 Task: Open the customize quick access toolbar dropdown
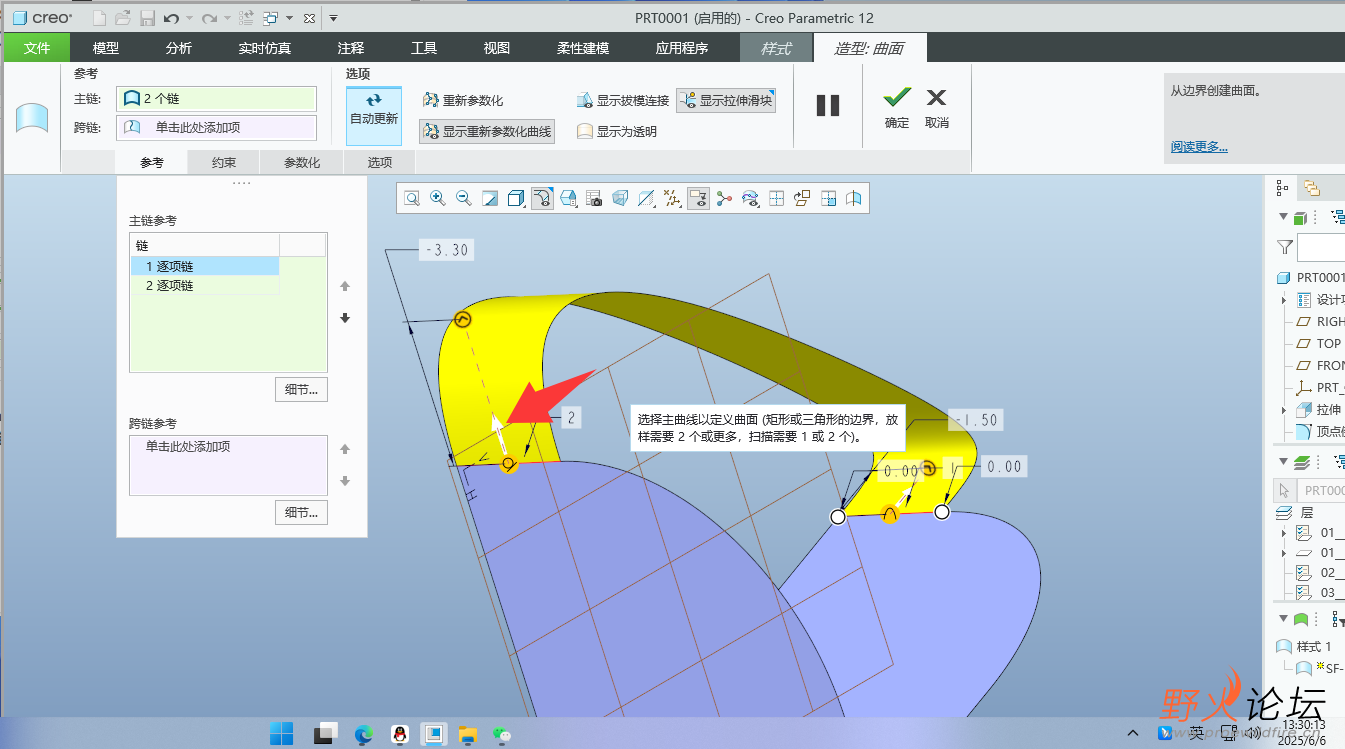tap(334, 18)
